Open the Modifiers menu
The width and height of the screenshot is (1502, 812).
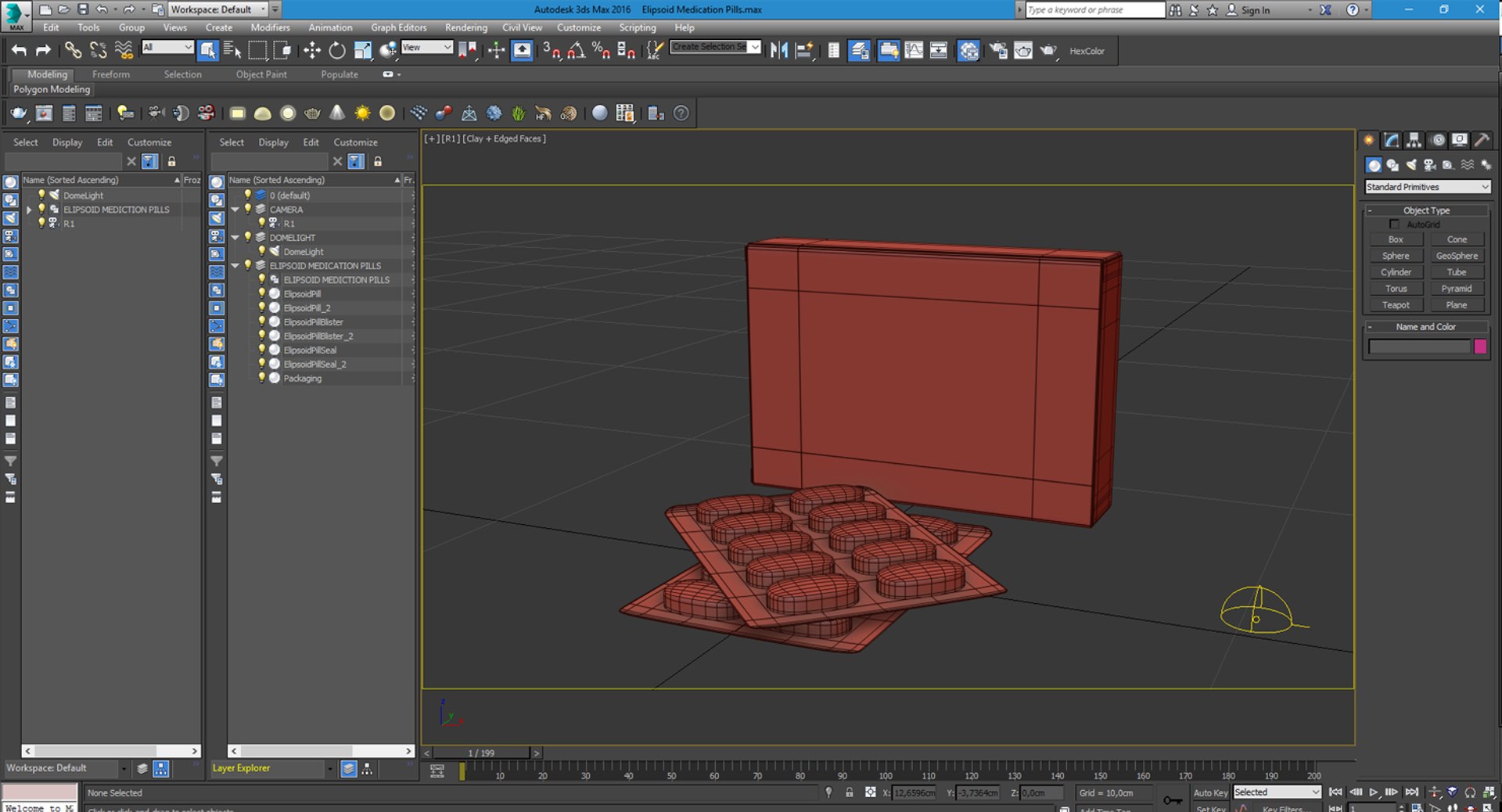click(270, 27)
